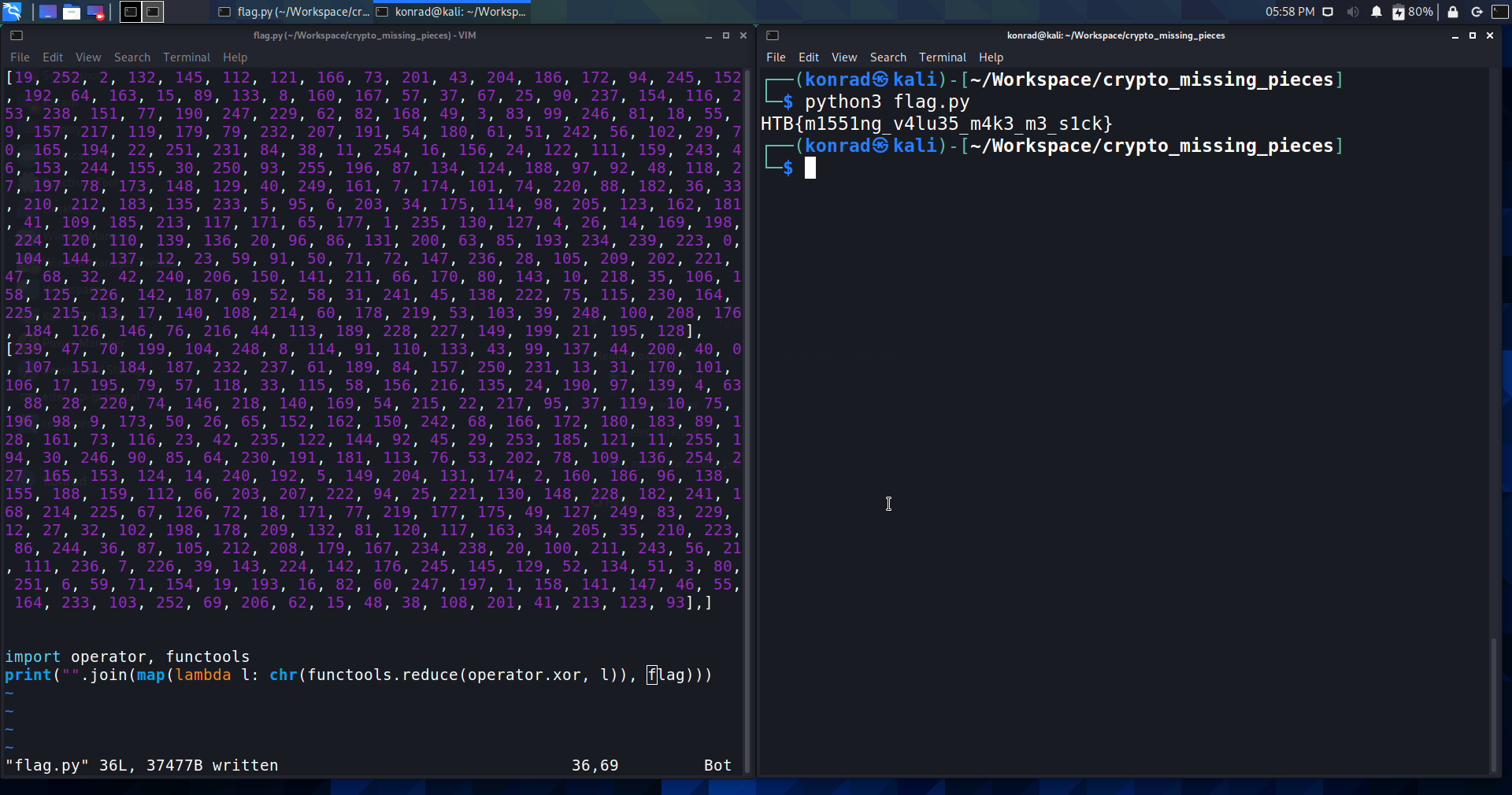
Task: Open the Terminal menu in VIM window
Action: pyautogui.click(x=186, y=57)
